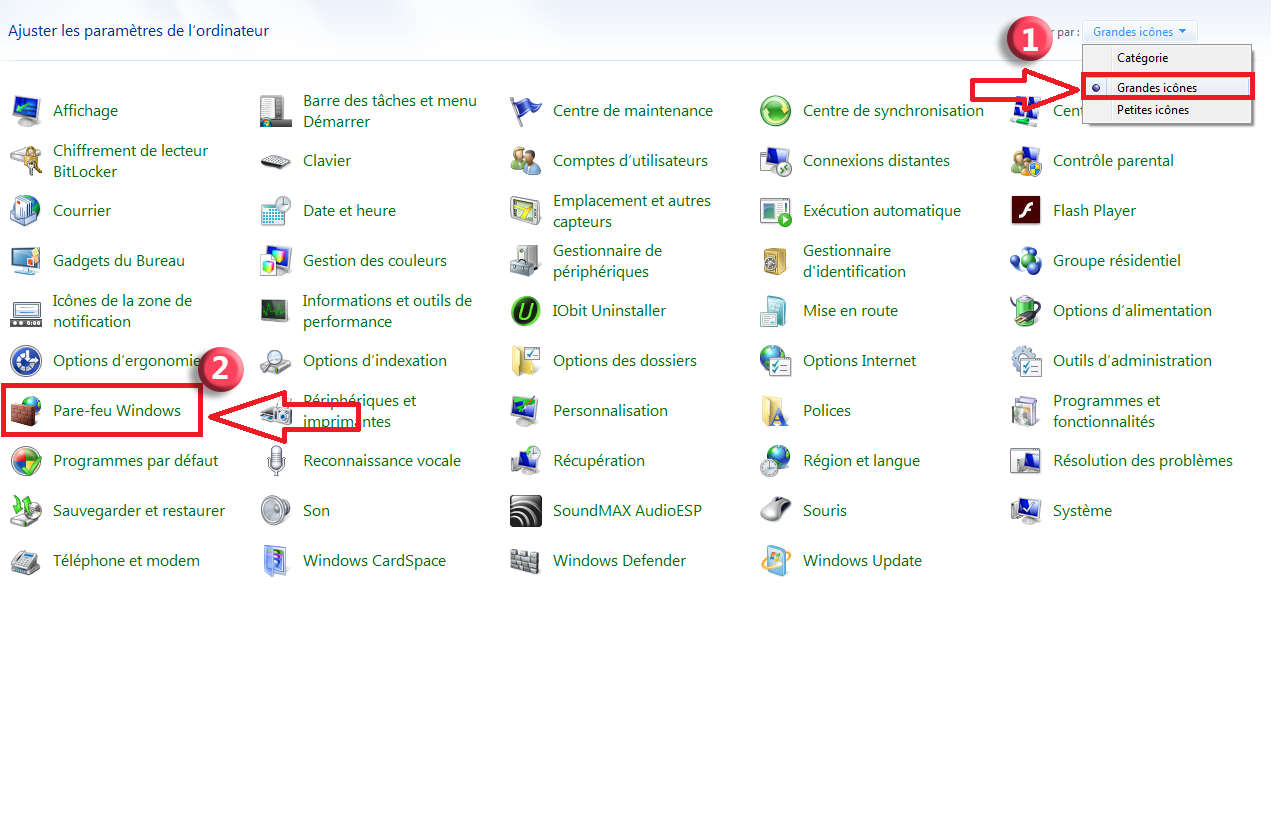
Task: Open the Options d'indexation link
Action: [x=375, y=360]
